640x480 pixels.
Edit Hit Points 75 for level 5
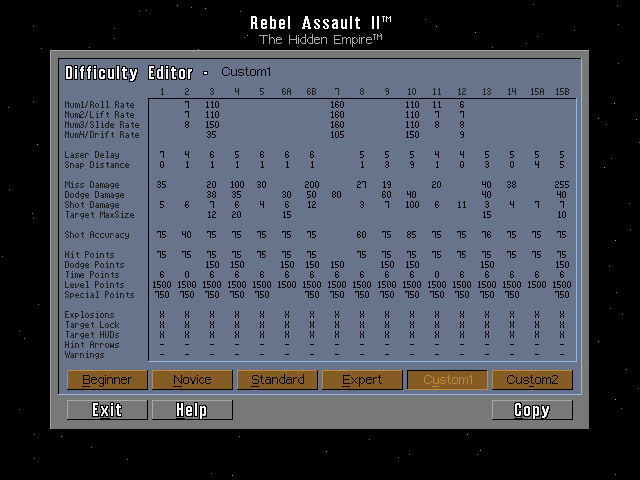262,255
